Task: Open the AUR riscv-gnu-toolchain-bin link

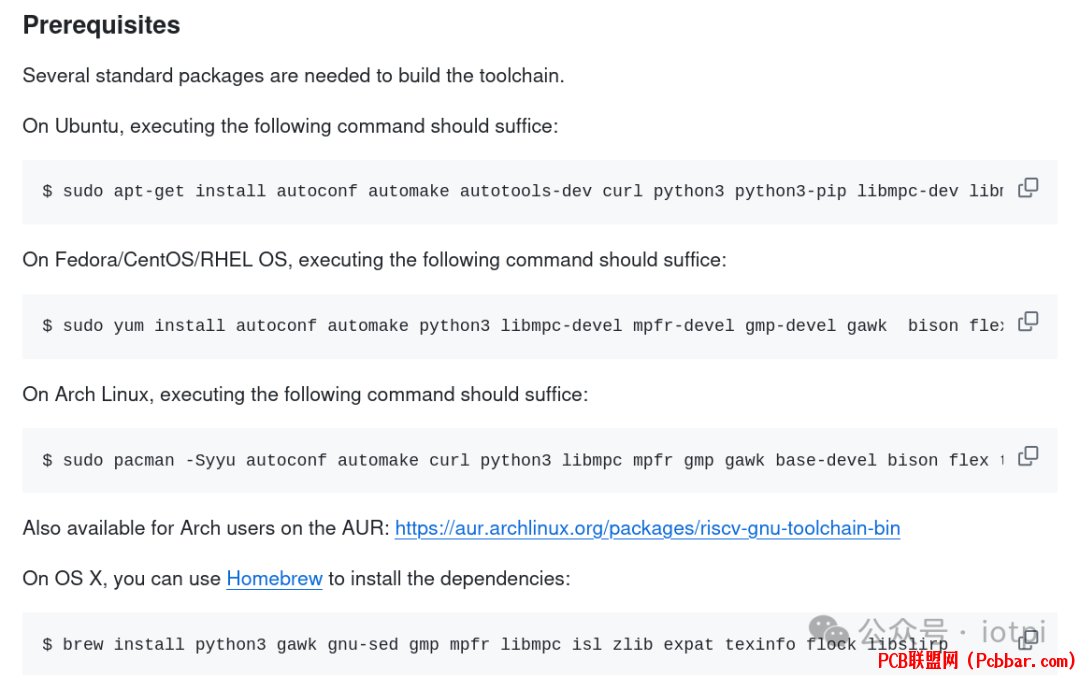Action: 647,528
